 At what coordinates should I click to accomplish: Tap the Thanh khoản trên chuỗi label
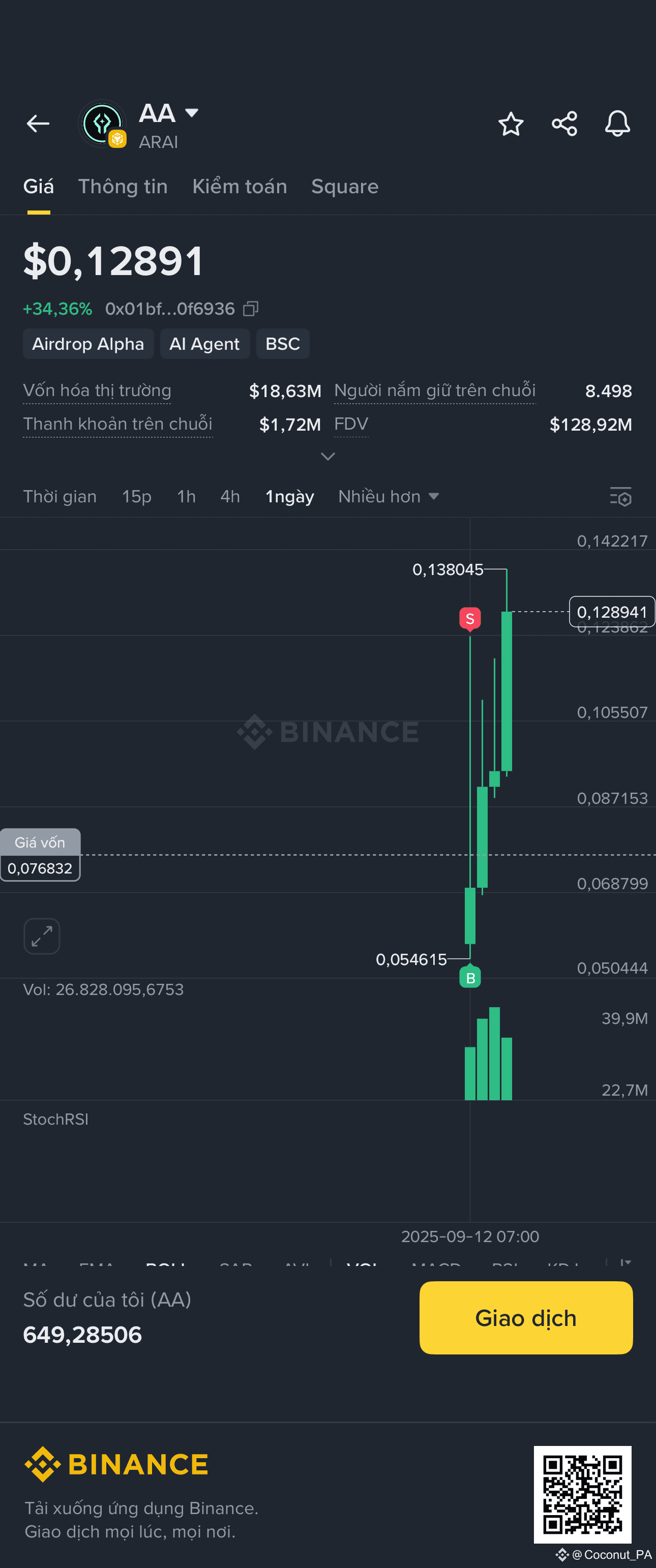118,424
